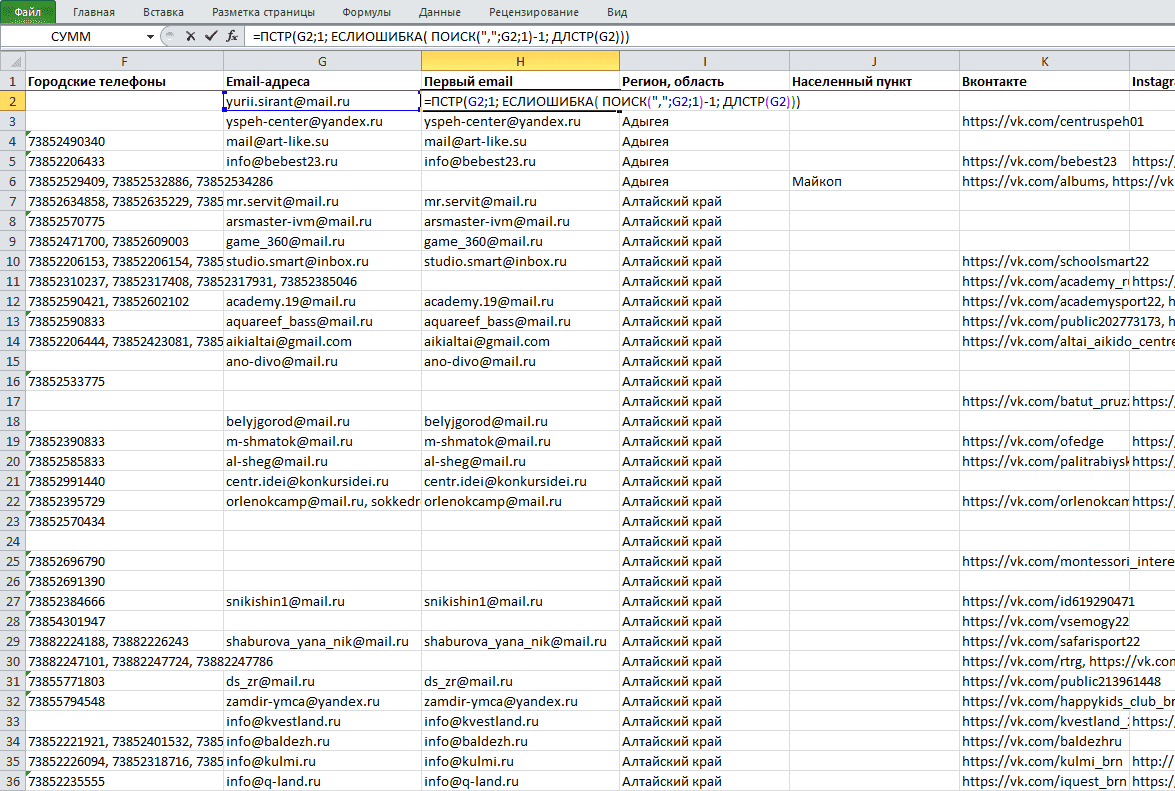Select G cell info@kvestland.ru
Viewport: 1175px width, 791px height.
pos(322,721)
